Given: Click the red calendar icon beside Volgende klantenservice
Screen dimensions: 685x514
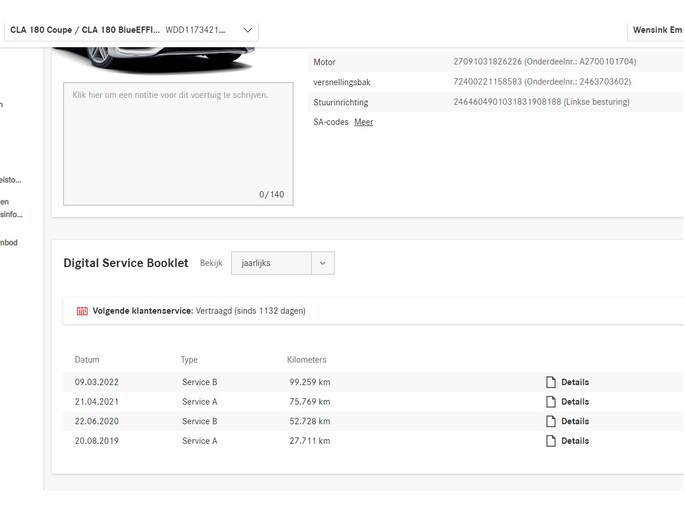Looking at the screenshot, I should tap(82, 311).
